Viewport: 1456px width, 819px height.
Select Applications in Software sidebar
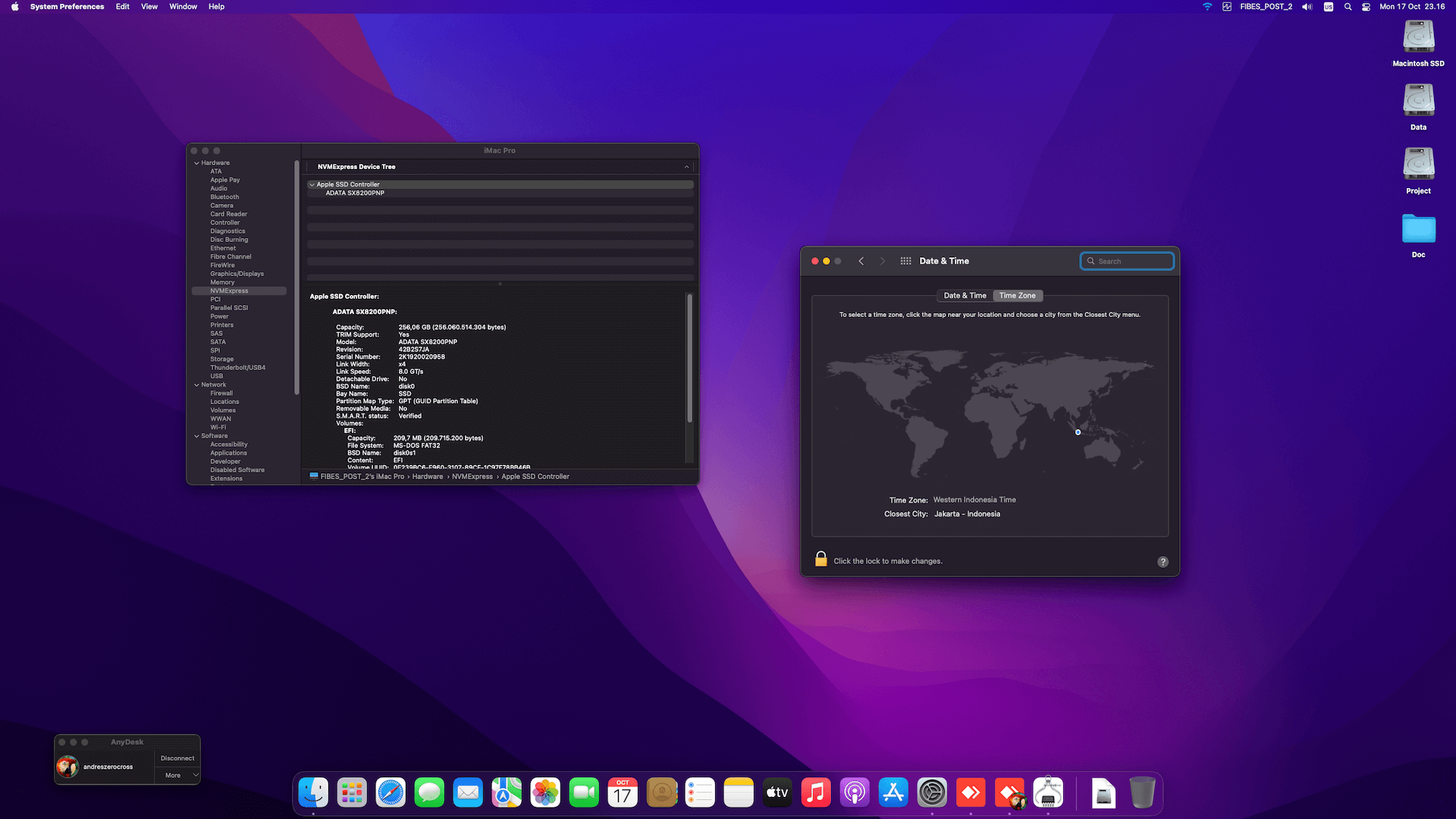click(229, 453)
